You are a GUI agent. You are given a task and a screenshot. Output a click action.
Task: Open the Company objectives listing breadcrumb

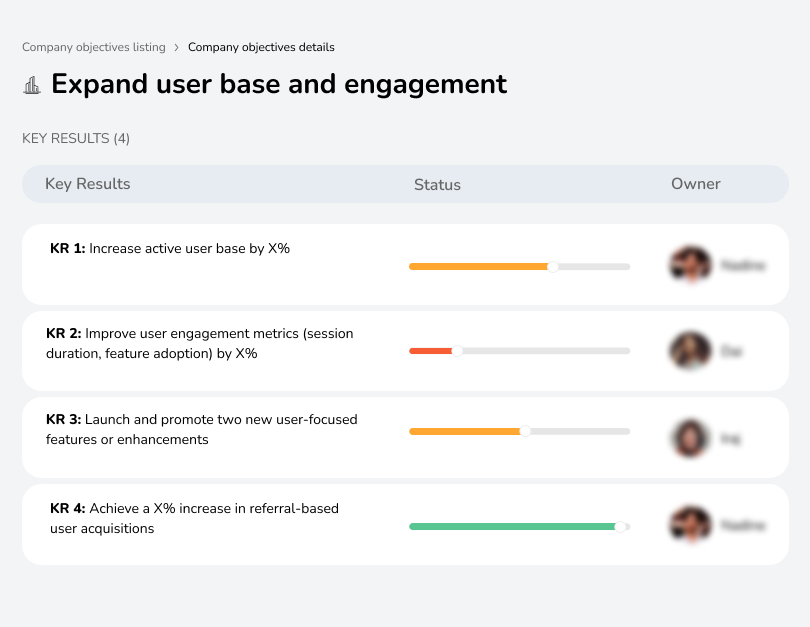coord(93,47)
